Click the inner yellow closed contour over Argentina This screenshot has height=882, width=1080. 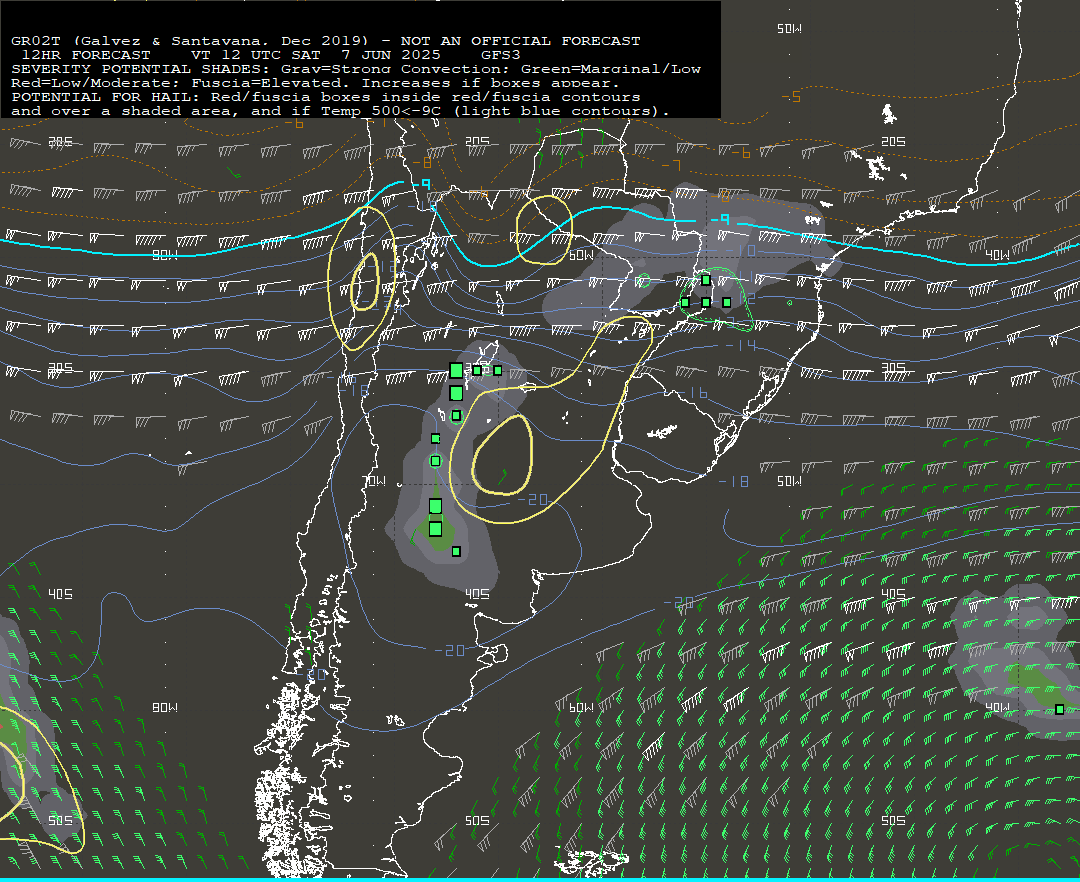503,454
